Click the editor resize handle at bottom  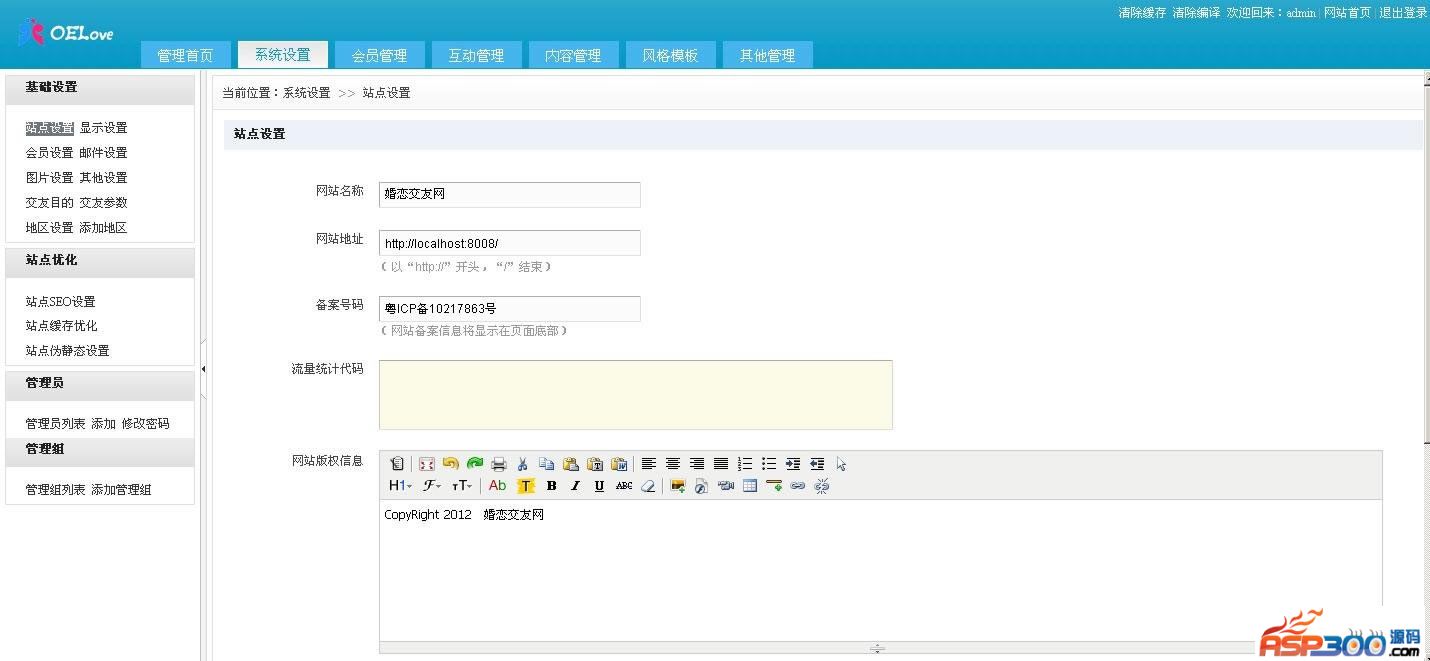tap(877, 648)
